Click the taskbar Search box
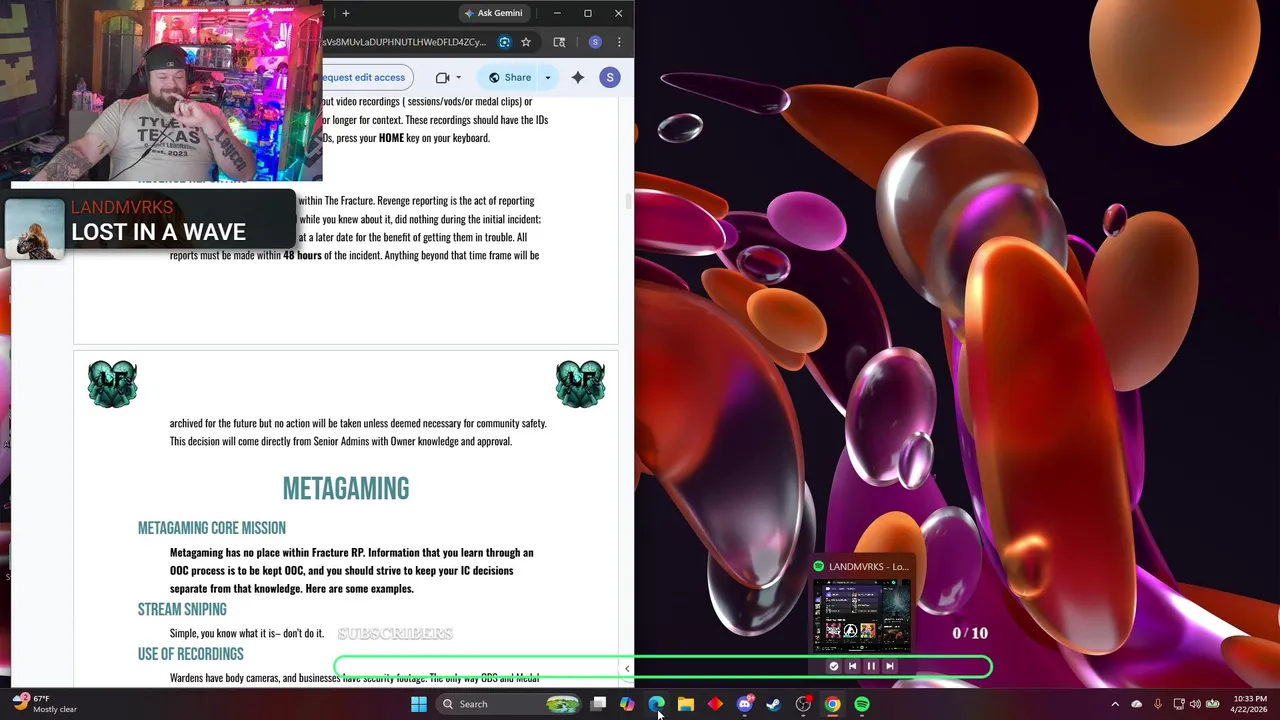Screen dimensions: 1280x720 tap(510, 704)
